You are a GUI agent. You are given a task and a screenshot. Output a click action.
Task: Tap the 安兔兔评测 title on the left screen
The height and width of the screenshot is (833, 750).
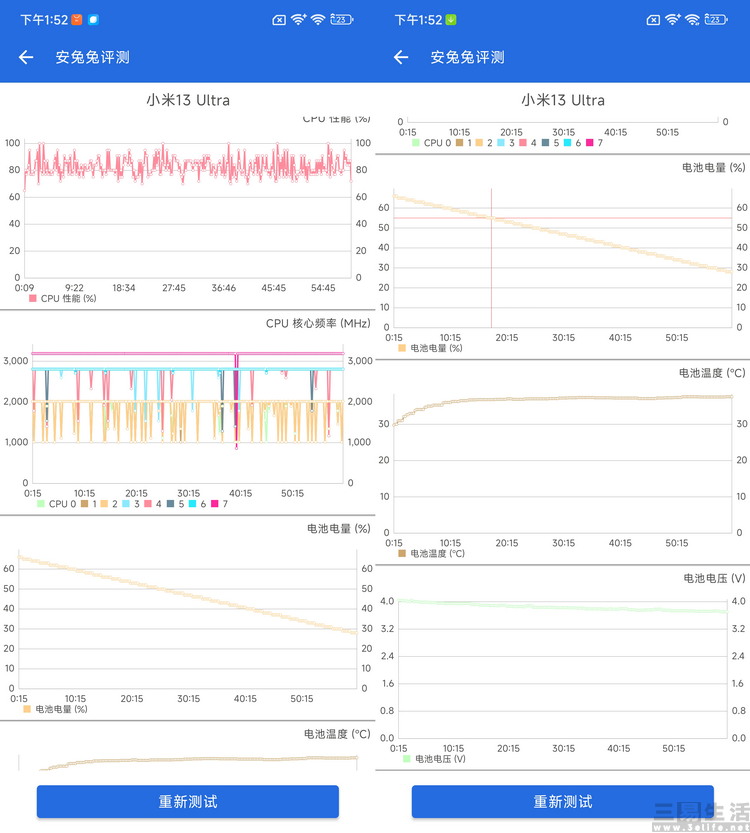[92, 57]
